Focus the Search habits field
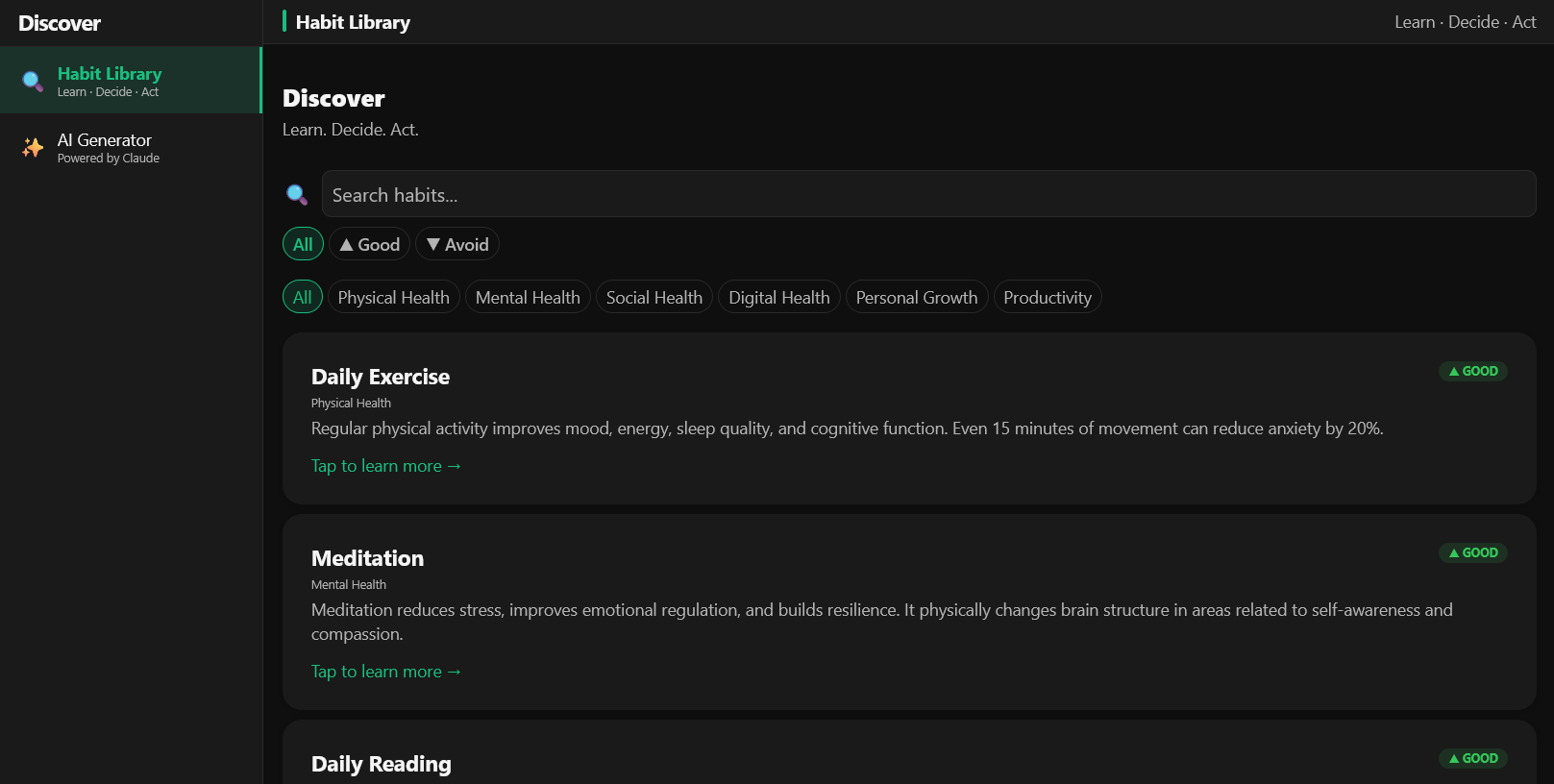This screenshot has width=1554, height=784. pyautogui.click(x=928, y=194)
